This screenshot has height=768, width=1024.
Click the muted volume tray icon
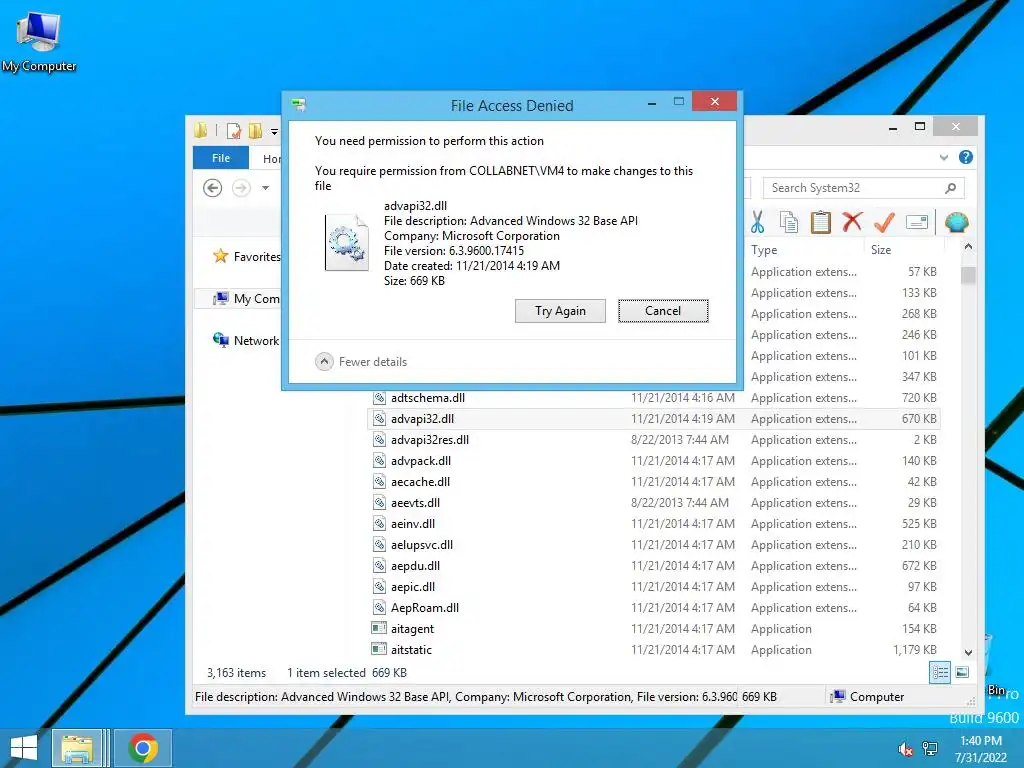[905, 749]
